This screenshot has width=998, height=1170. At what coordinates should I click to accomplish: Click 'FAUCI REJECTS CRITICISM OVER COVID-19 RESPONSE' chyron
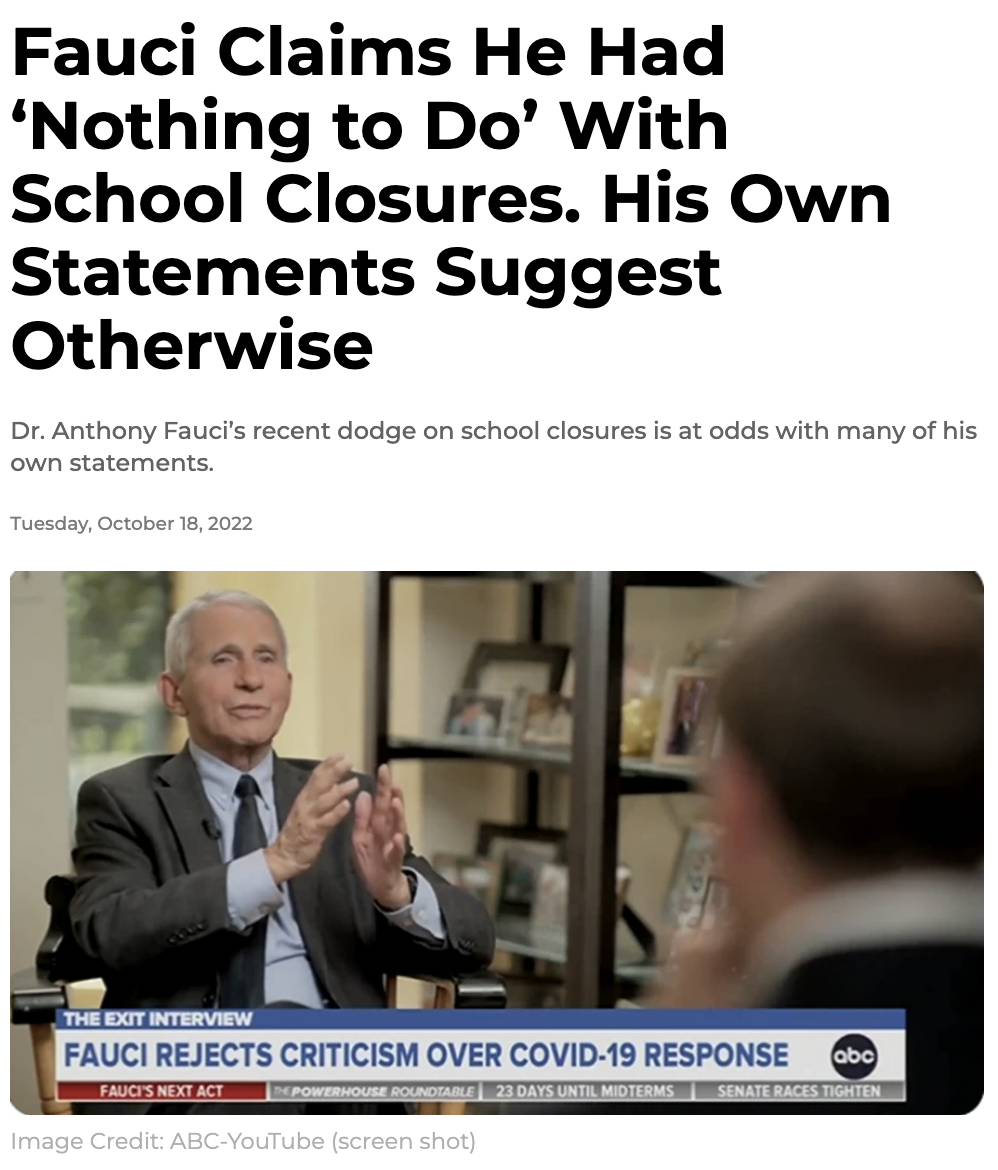[425, 1055]
